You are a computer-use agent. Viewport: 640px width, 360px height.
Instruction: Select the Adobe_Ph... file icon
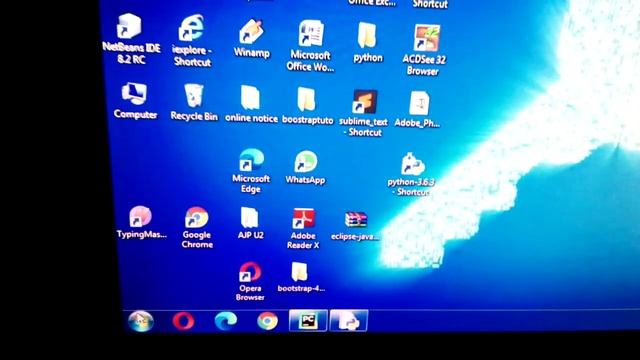(419, 103)
